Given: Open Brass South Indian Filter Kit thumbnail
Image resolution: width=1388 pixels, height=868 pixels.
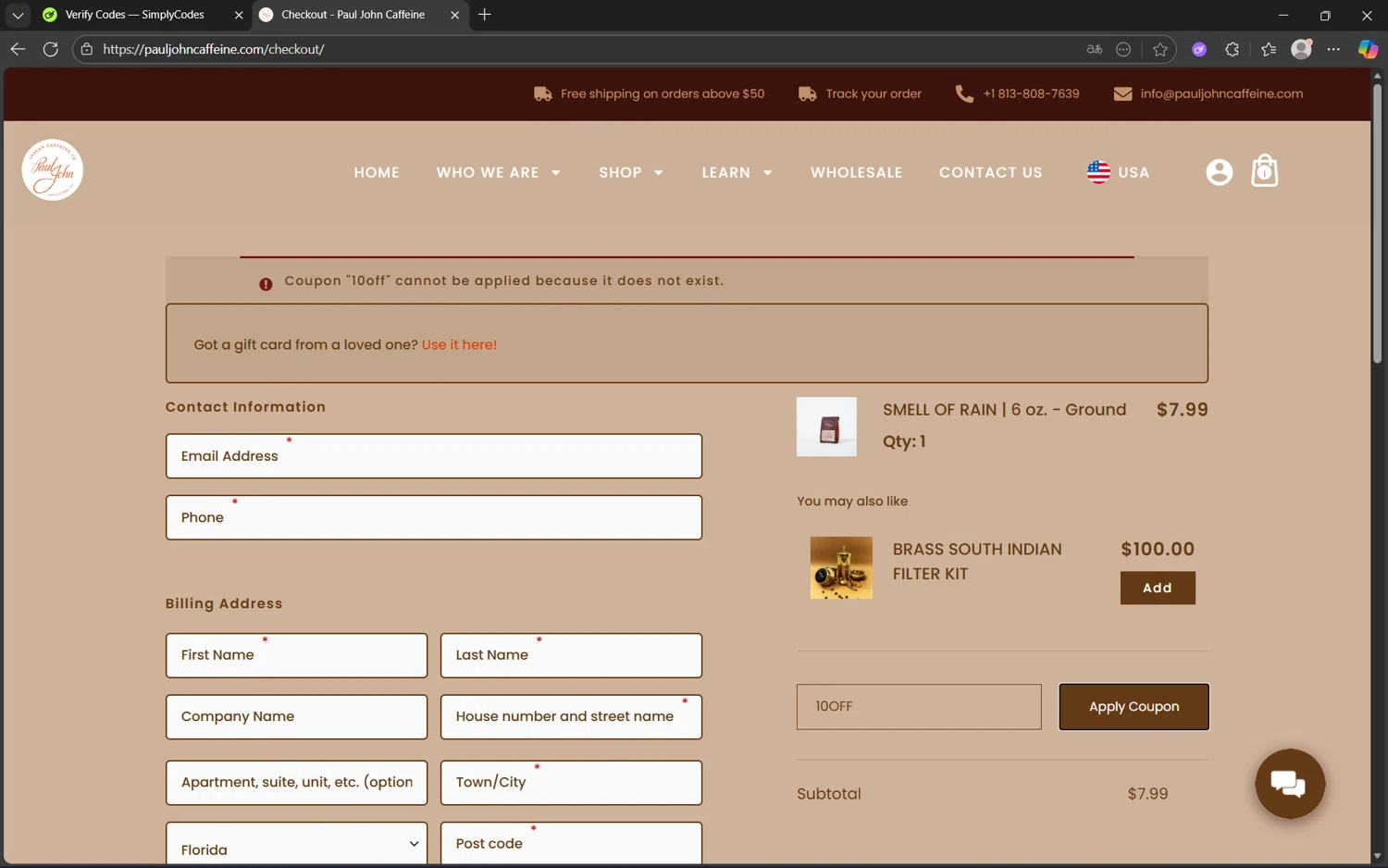Looking at the screenshot, I should tap(841, 567).
